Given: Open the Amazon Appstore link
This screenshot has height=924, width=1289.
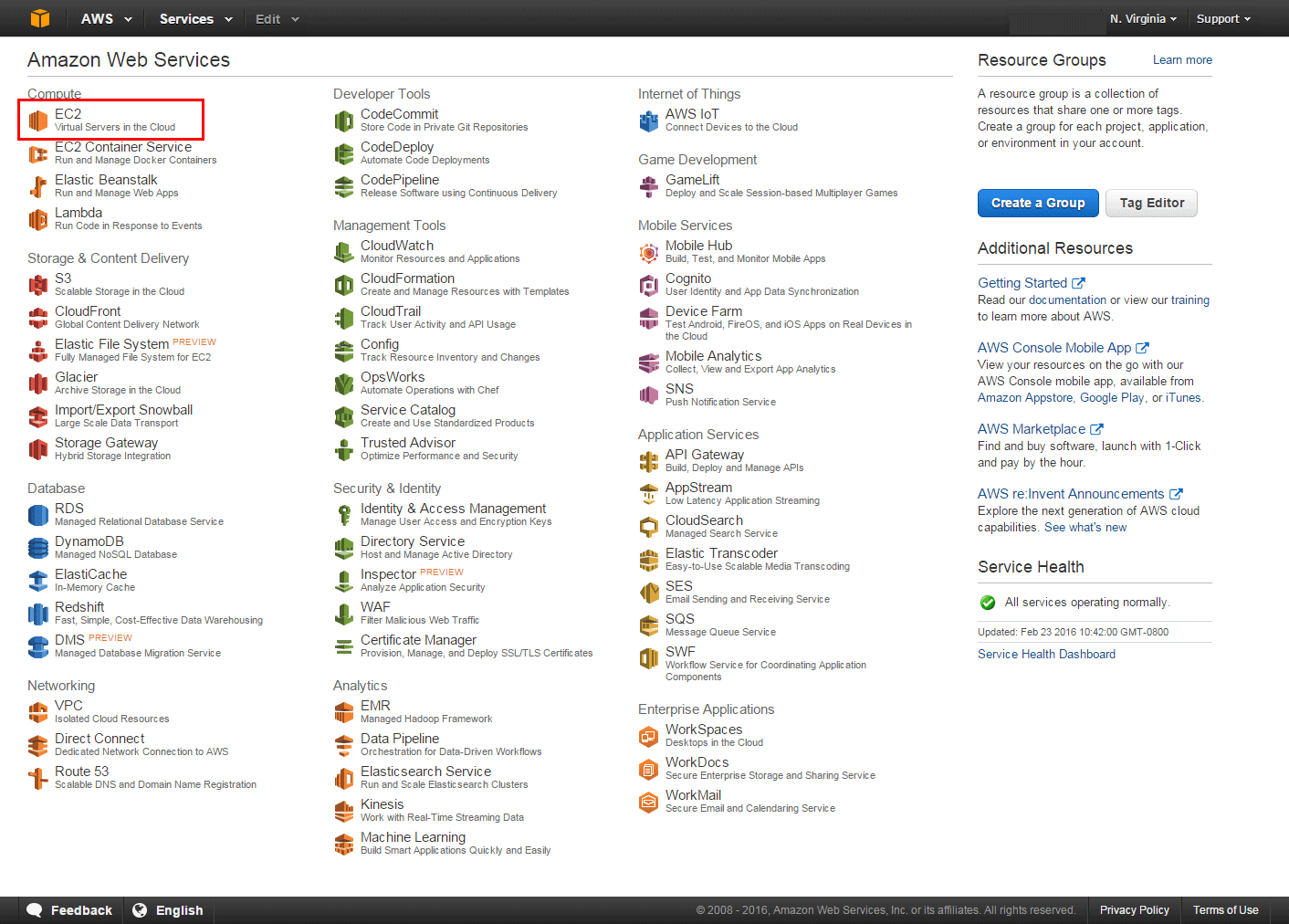Looking at the screenshot, I should click(1025, 398).
